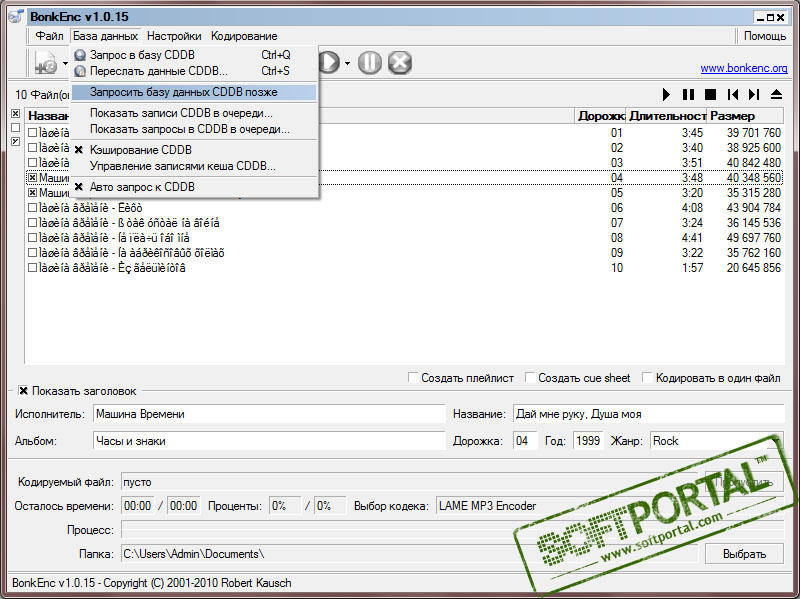Check the checkbox of track 10 row
The width and height of the screenshot is (800, 599).
(x=33, y=268)
